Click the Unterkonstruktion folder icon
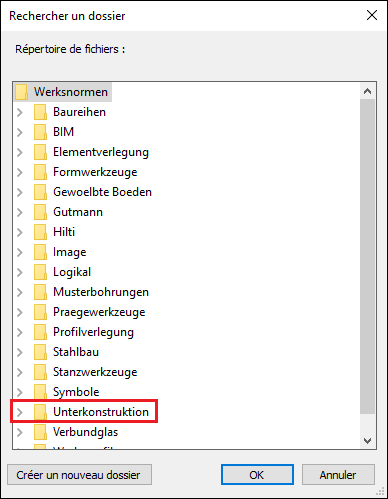The image size is (388, 499). [40, 412]
